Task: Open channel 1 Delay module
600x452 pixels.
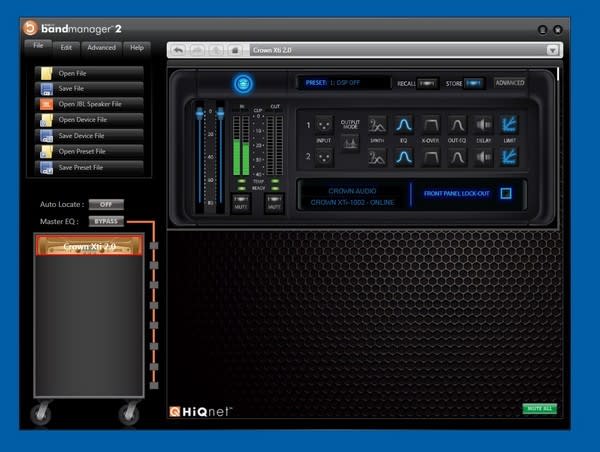Action: pyautogui.click(x=483, y=125)
